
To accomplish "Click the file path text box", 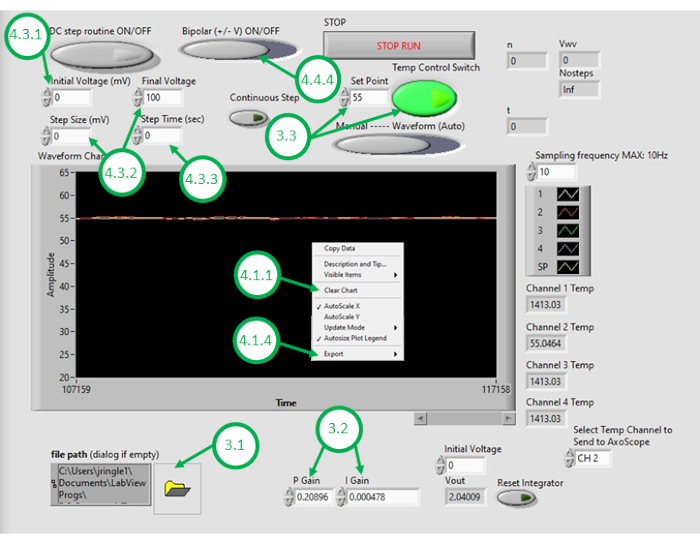I will (101, 484).
